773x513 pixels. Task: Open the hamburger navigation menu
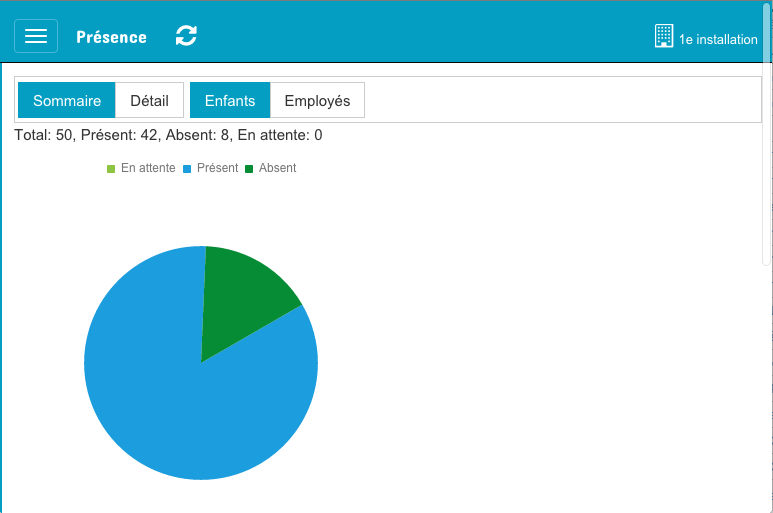point(36,36)
